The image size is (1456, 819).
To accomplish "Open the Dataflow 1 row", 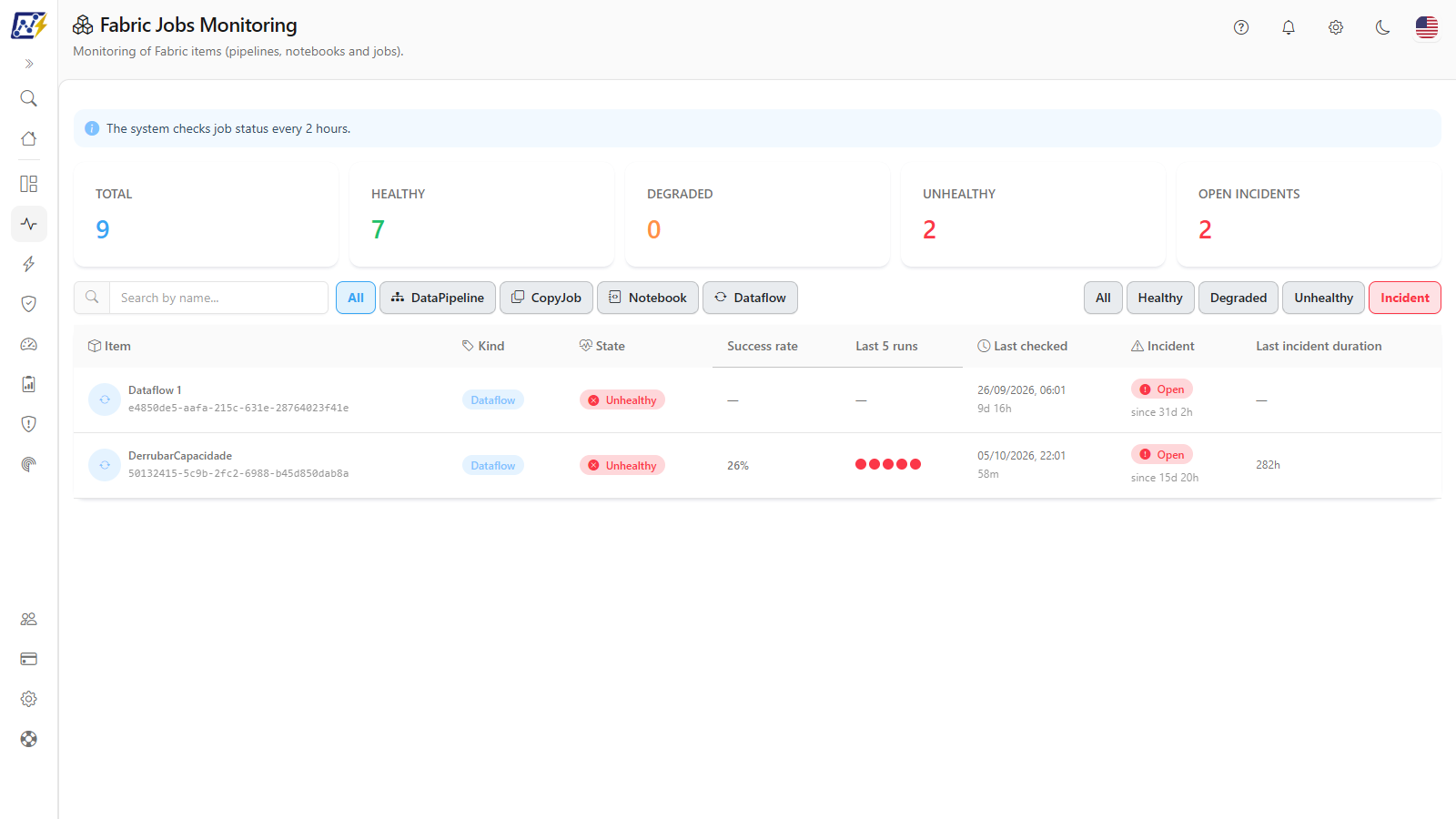I will [757, 400].
